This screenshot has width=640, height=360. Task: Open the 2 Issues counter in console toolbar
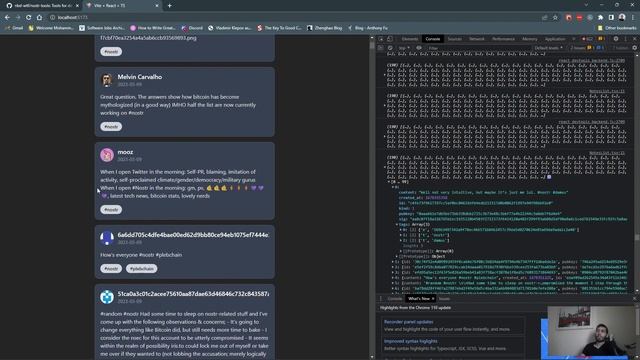click(587, 48)
